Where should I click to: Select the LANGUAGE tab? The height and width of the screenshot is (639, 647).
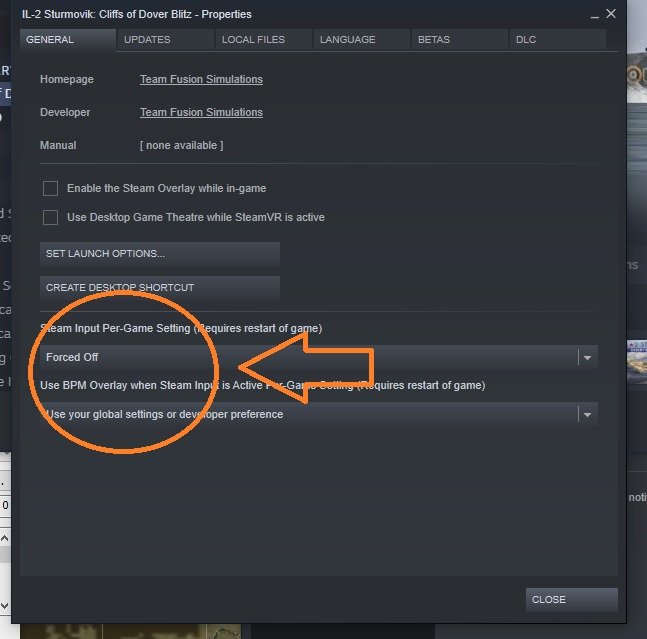pyautogui.click(x=361, y=40)
